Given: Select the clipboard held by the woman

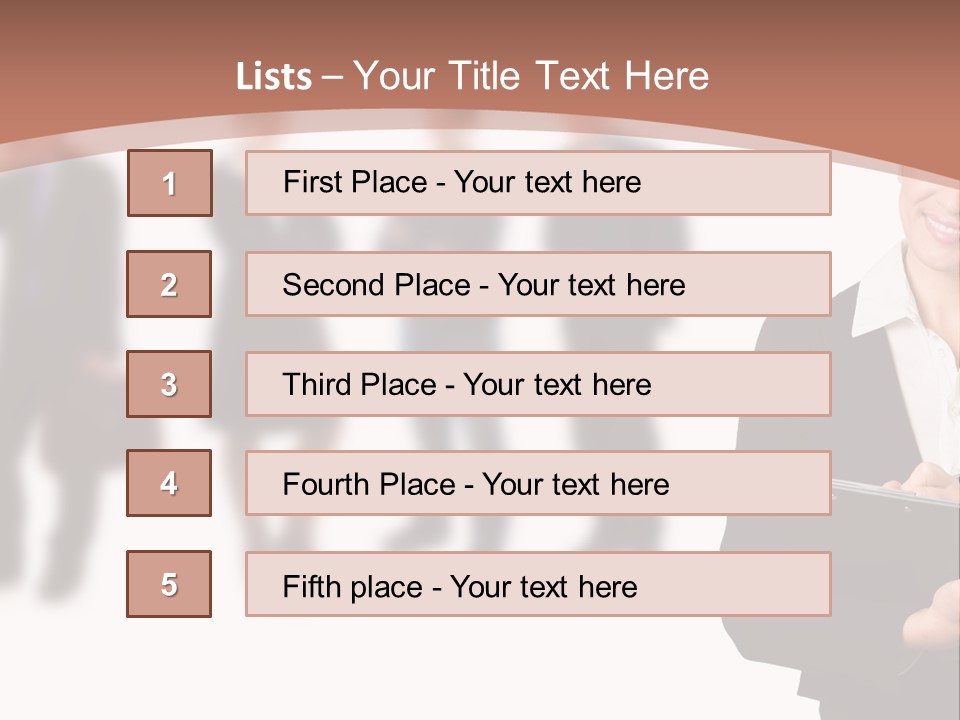Looking at the screenshot, I should pyautogui.click(x=895, y=495).
